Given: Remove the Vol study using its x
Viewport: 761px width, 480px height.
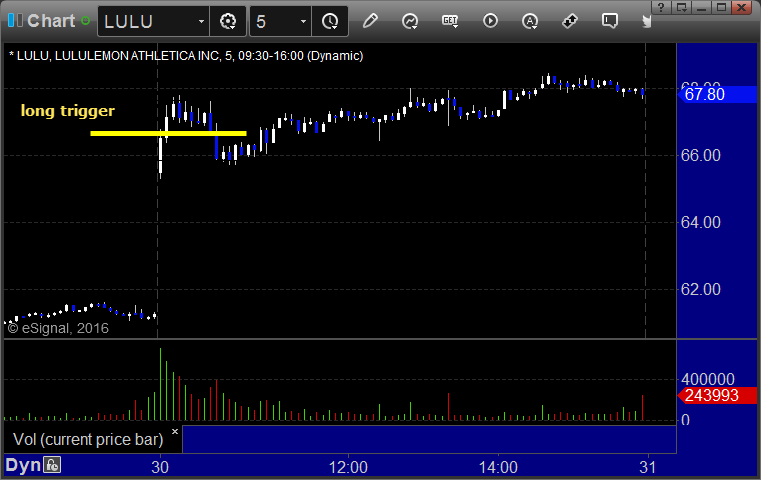Looking at the screenshot, I should tap(175, 431).
